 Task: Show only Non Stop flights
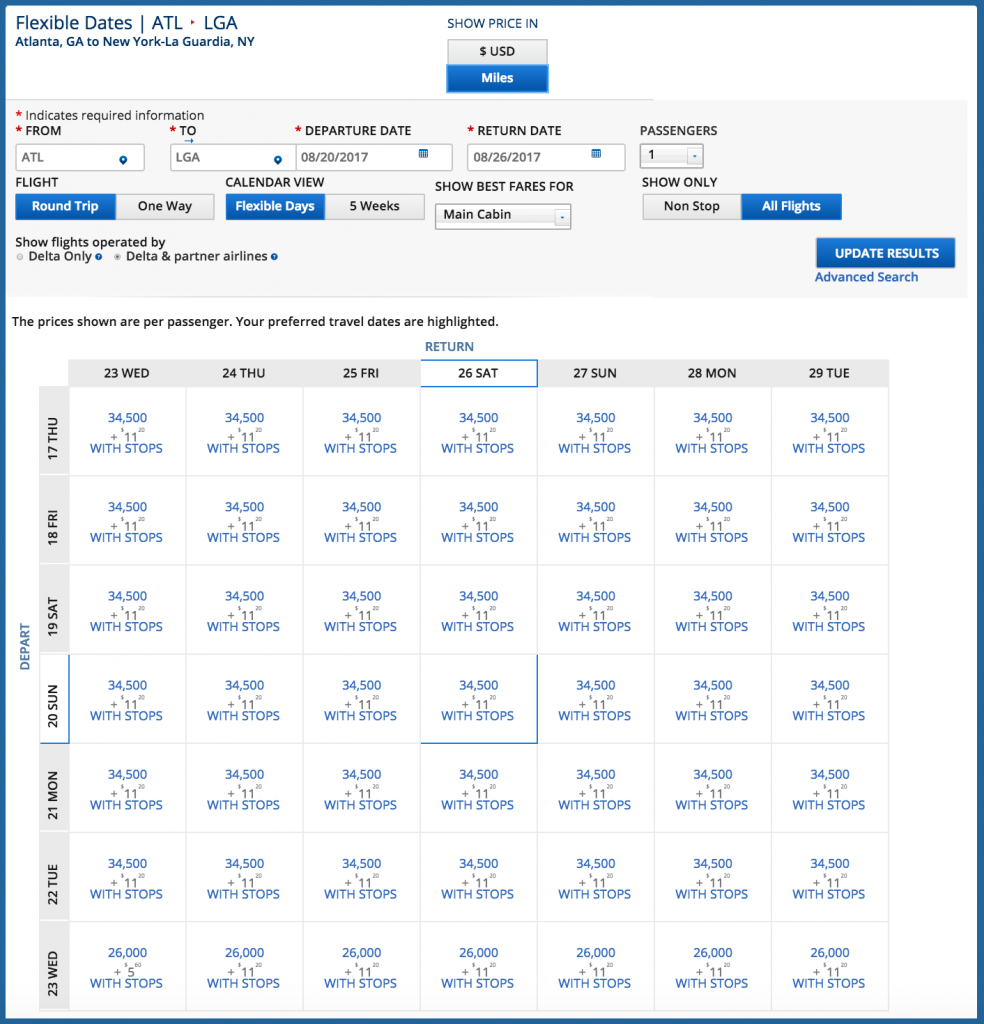(691, 206)
